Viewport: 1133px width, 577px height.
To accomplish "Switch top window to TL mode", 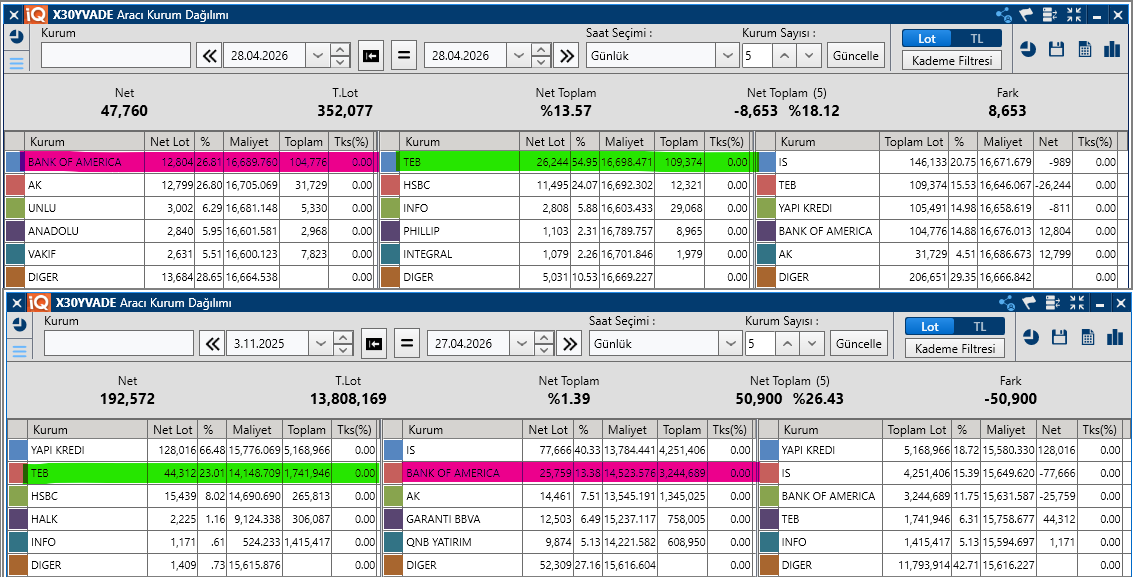I will click(976, 38).
